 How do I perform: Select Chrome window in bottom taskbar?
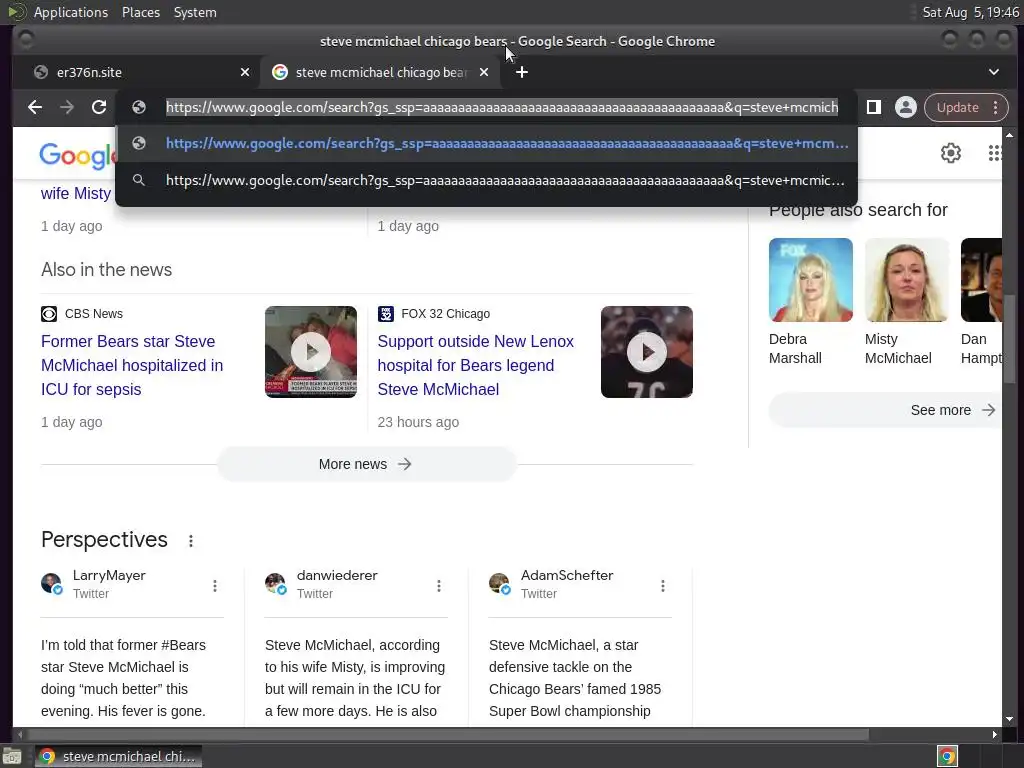(x=118, y=756)
